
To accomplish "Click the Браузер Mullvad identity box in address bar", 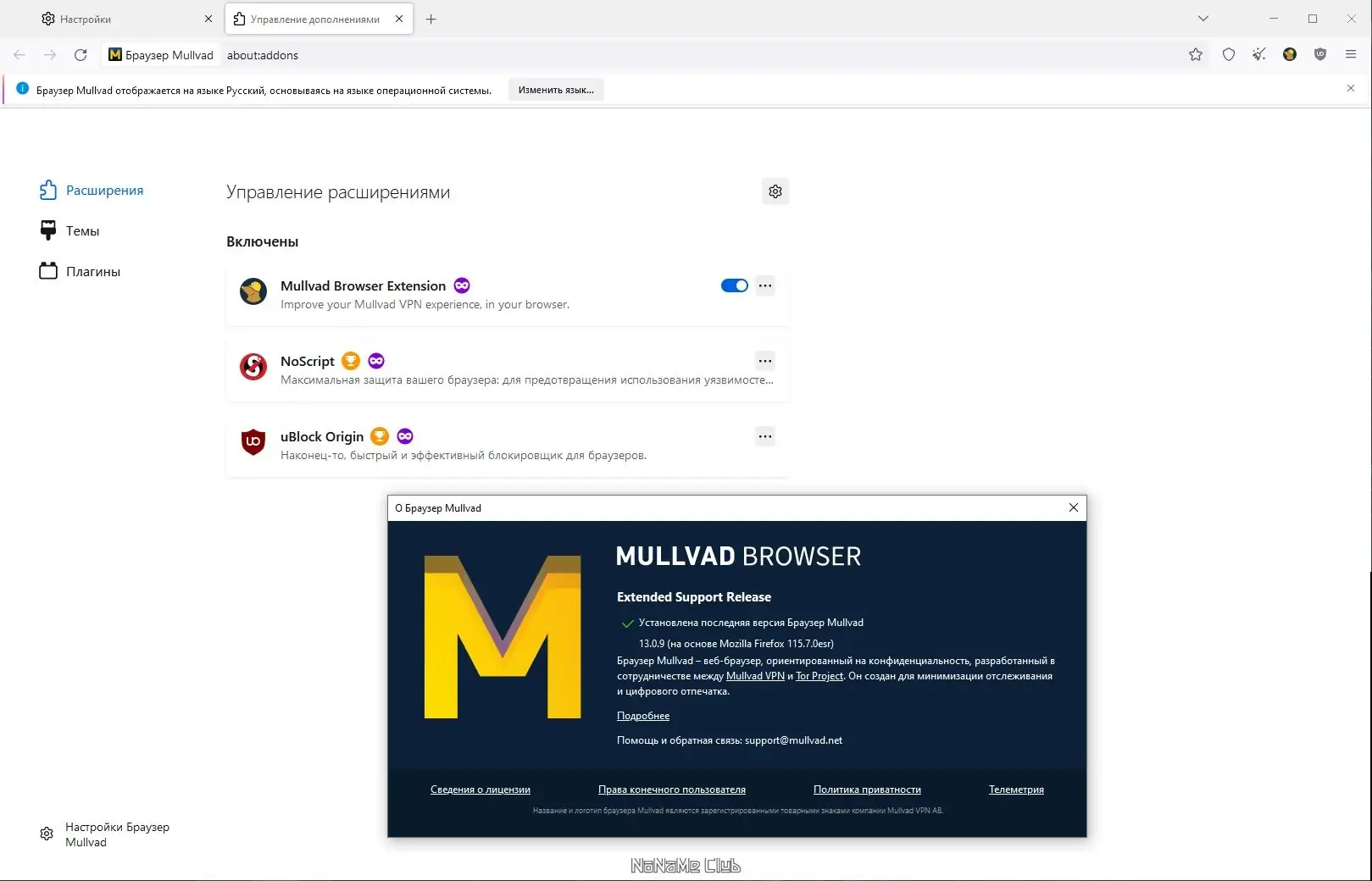I will pyautogui.click(x=161, y=55).
